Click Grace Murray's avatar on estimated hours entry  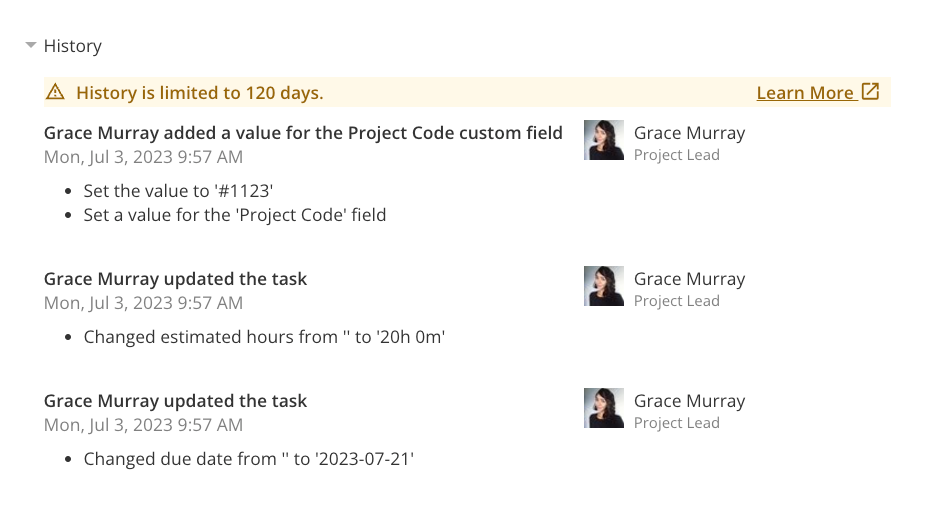pos(603,286)
